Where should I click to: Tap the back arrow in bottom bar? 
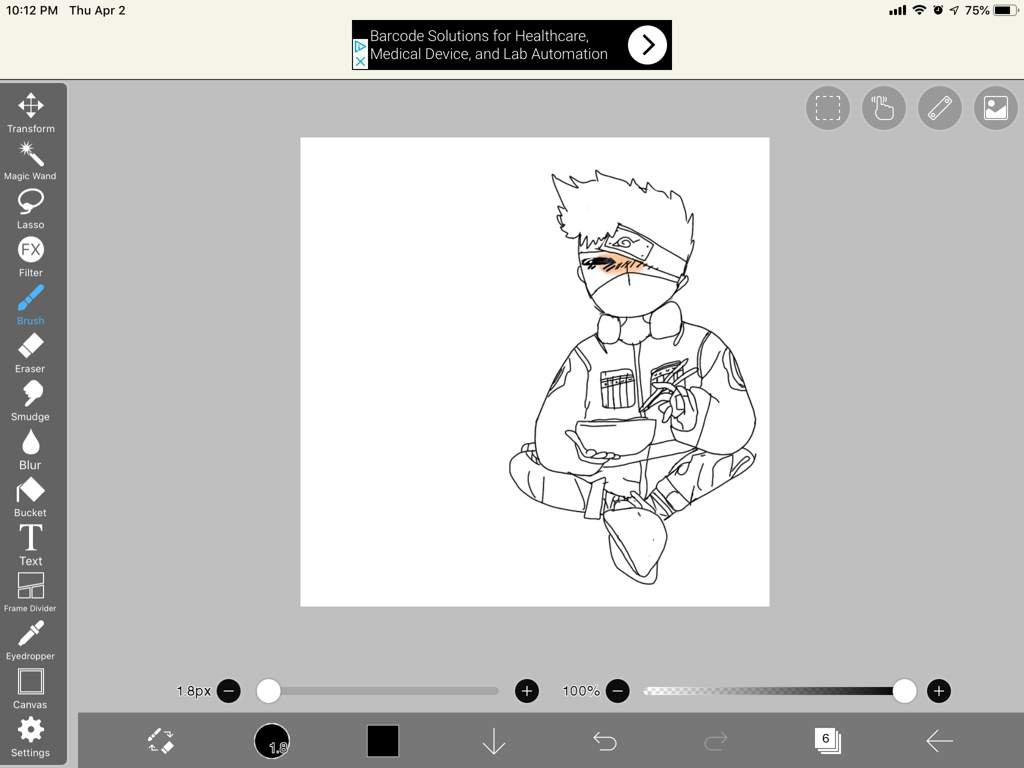939,741
